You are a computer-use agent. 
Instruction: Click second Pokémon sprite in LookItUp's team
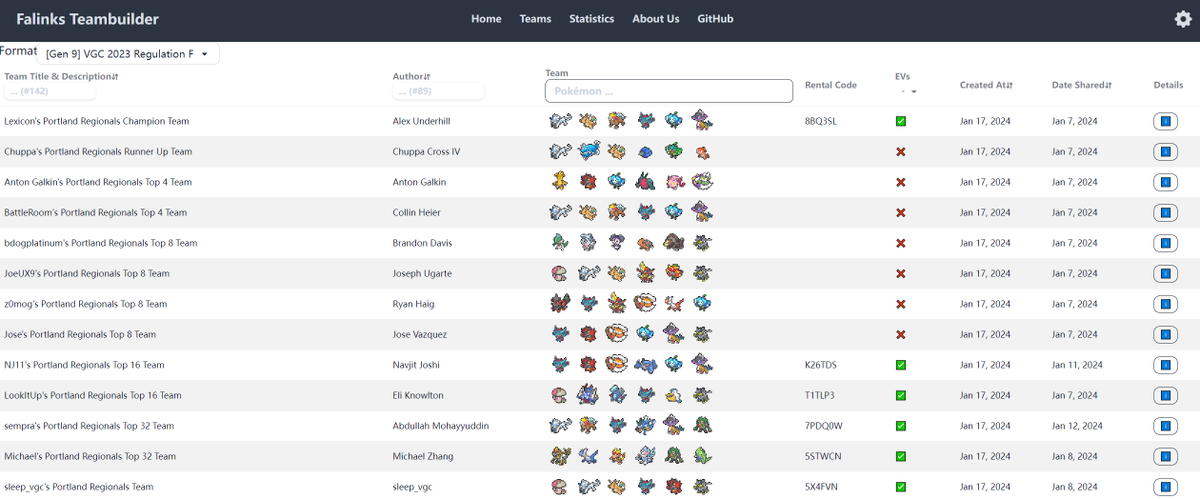(589, 396)
